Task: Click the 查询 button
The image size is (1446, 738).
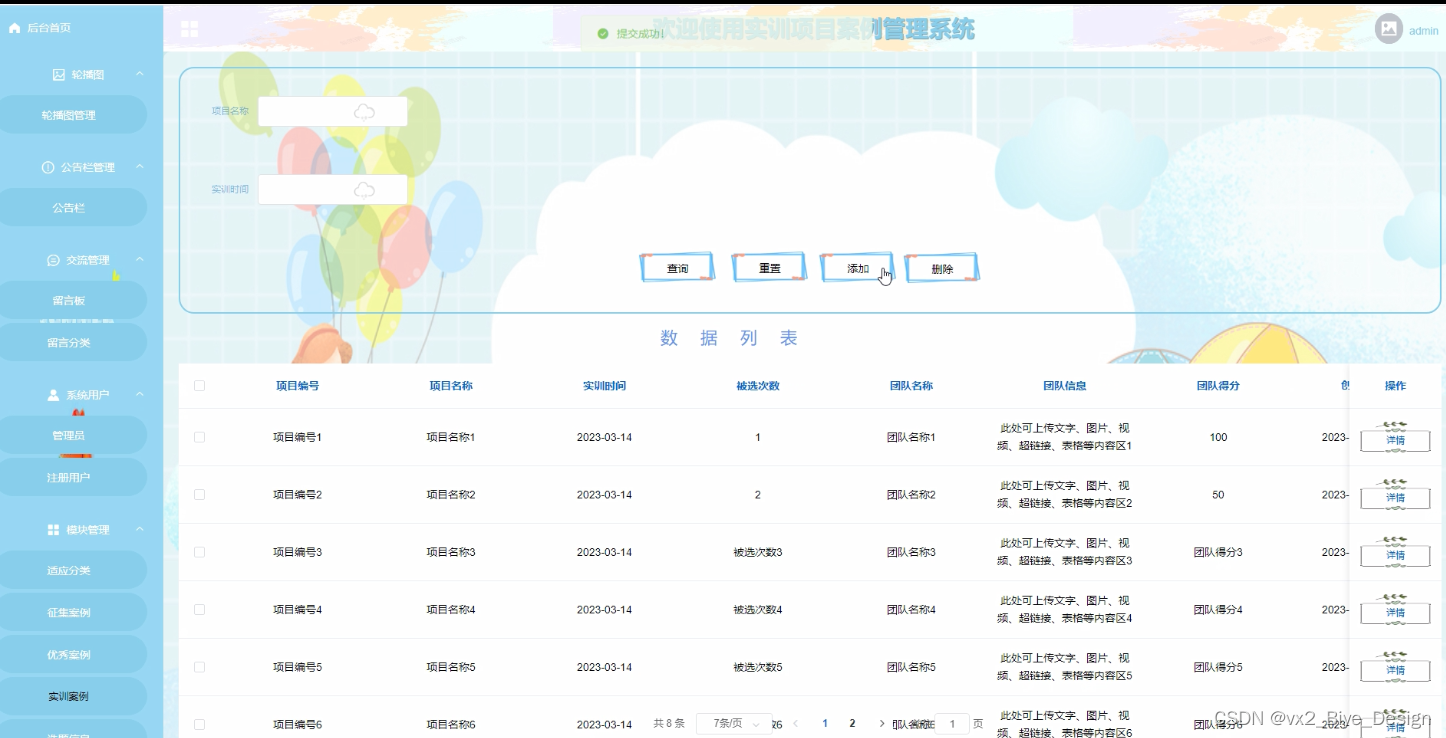Action: (x=677, y=268)
